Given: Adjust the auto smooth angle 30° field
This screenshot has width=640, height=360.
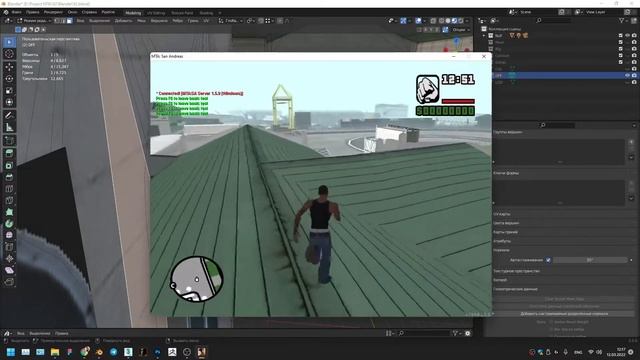Looking at the screenshot, I should coord(590,260).
